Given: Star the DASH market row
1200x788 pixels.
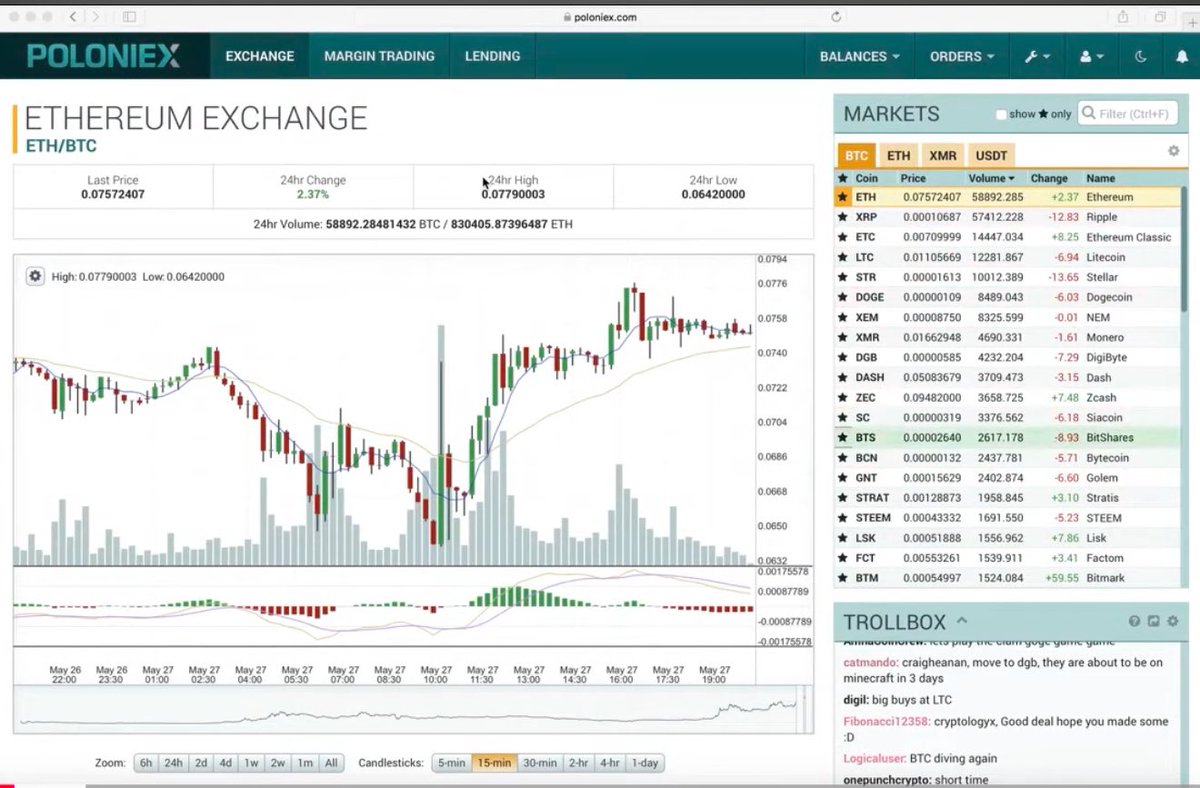Looking at the screenshot, I should tap(843, 377).
